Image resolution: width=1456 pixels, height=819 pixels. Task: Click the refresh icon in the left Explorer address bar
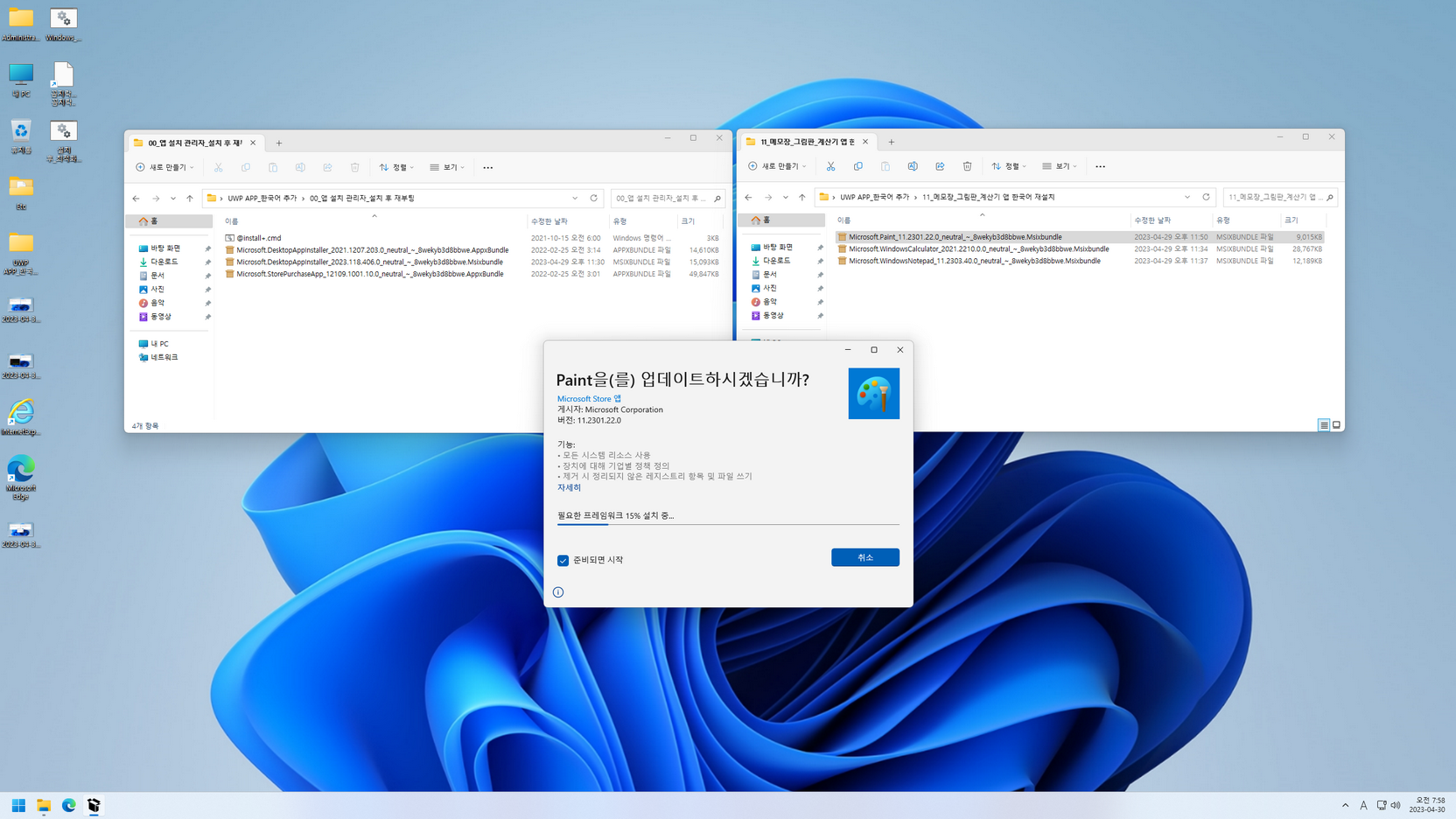click(x=594, y=198)
